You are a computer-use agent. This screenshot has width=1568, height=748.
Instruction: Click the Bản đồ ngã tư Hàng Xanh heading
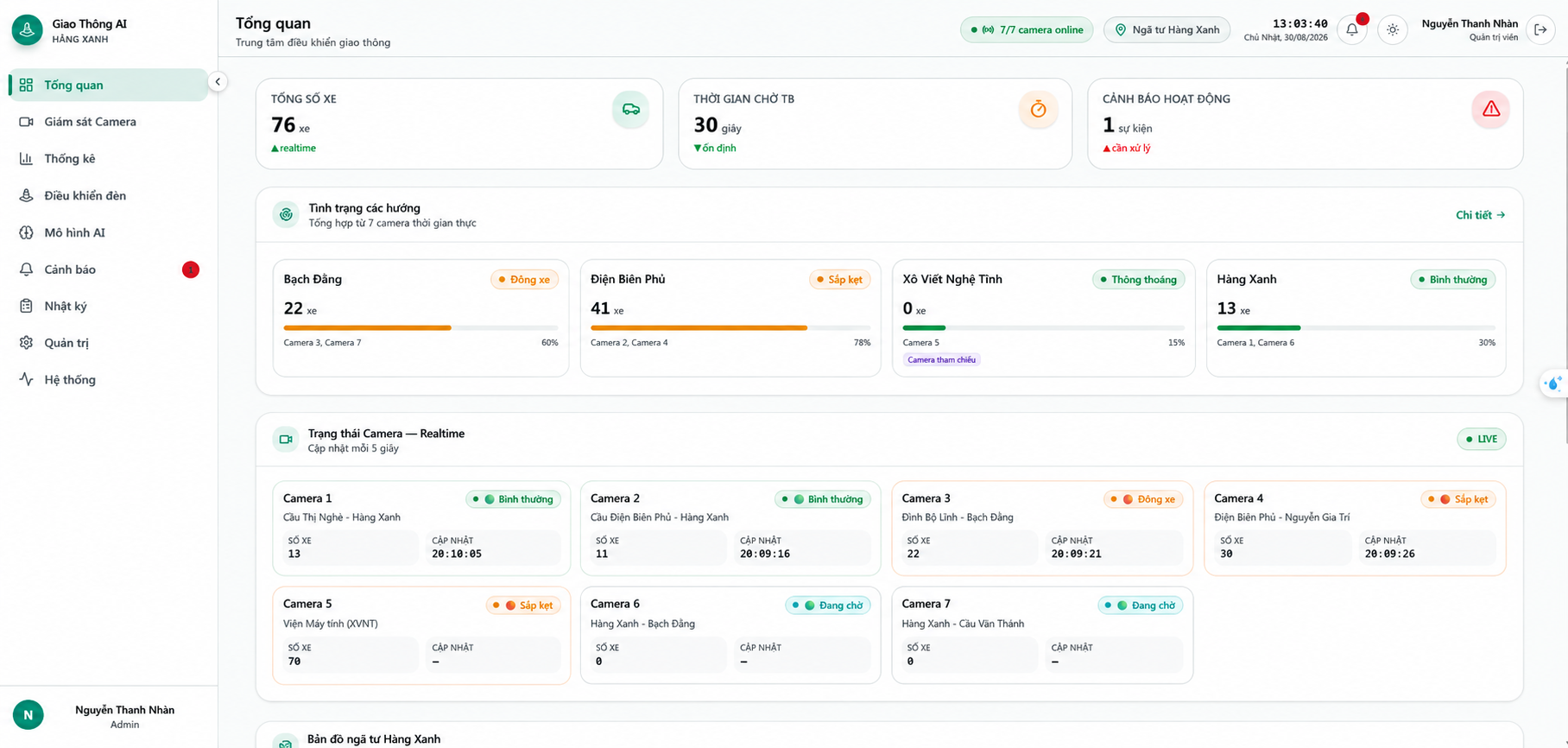(x=374, y=739)
